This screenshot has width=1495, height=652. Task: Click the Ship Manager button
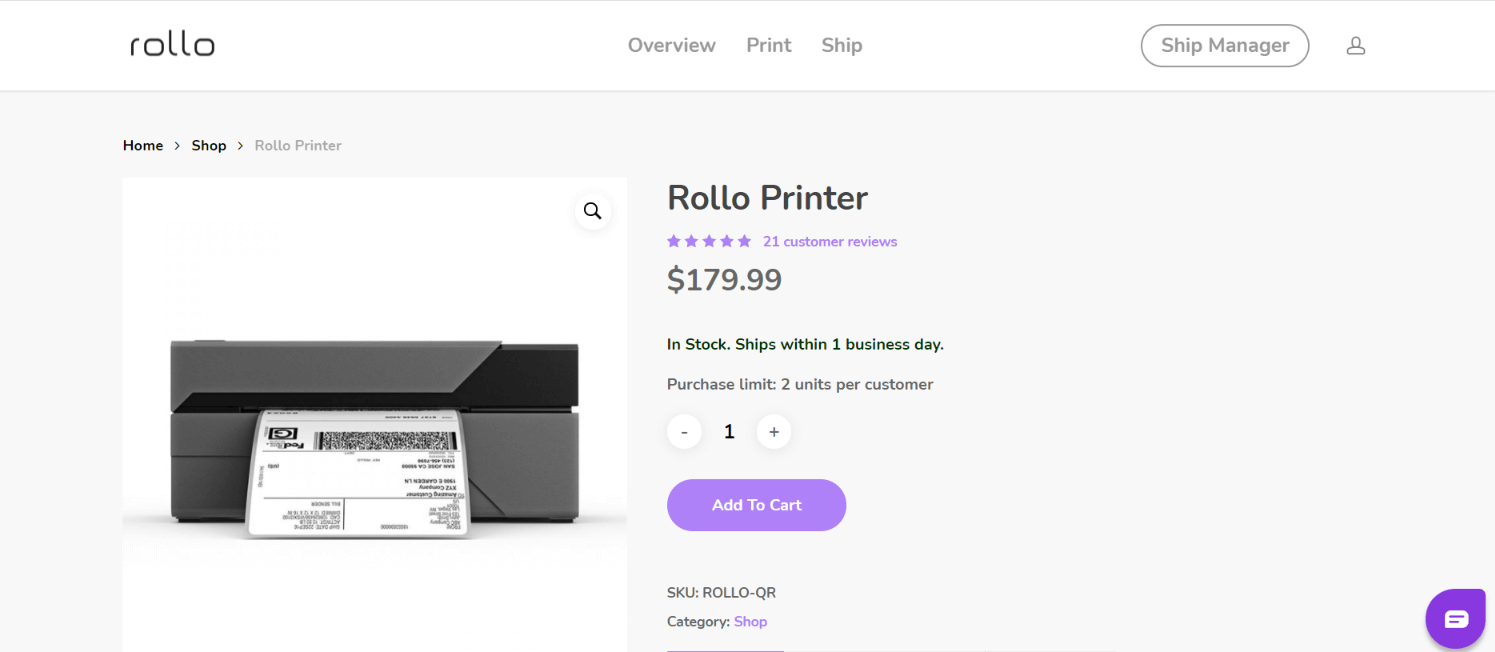tap(1224, 46)
